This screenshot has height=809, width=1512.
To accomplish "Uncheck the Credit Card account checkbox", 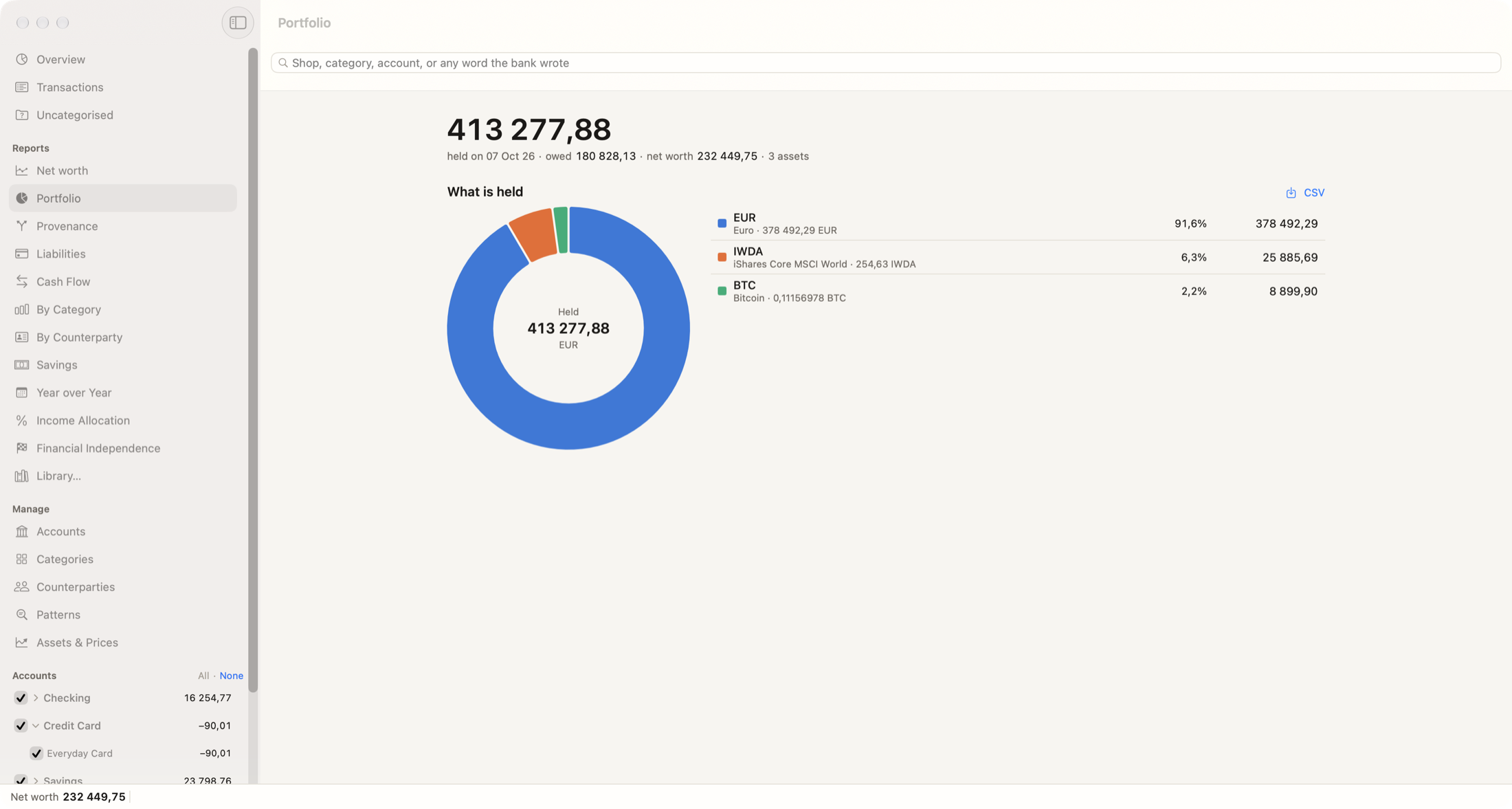I will coord(21,725).
